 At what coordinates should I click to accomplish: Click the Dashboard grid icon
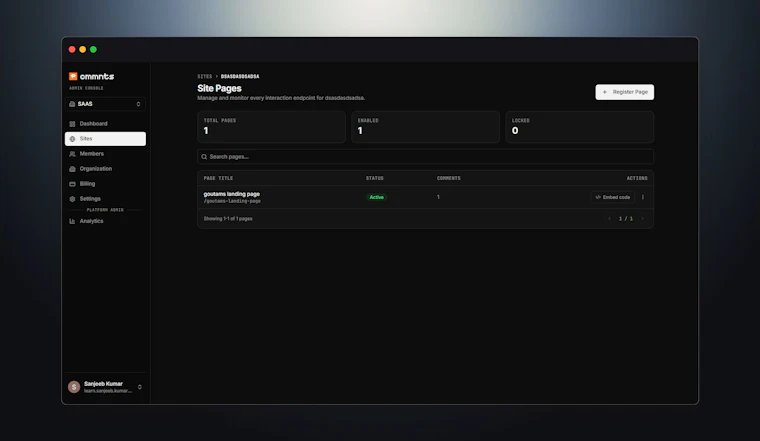tap(72, 124)
